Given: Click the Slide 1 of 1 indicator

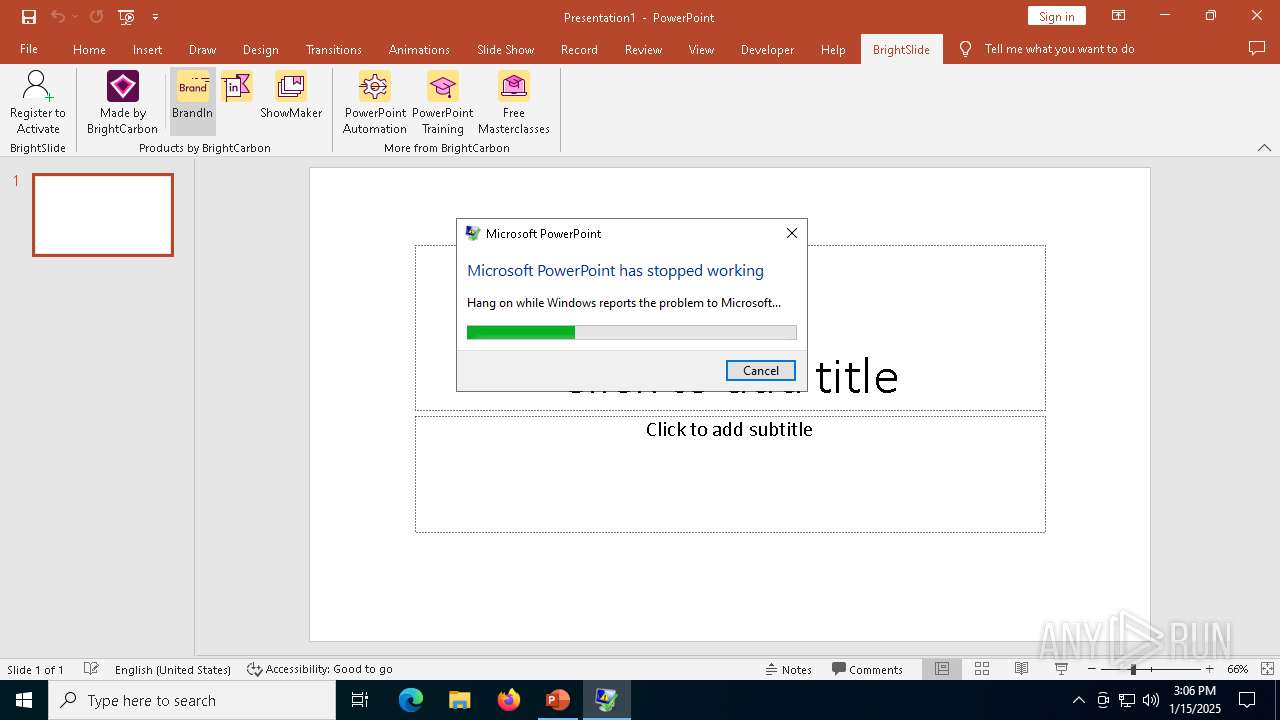Looking at the screenshot, I should tap(36, 669).
